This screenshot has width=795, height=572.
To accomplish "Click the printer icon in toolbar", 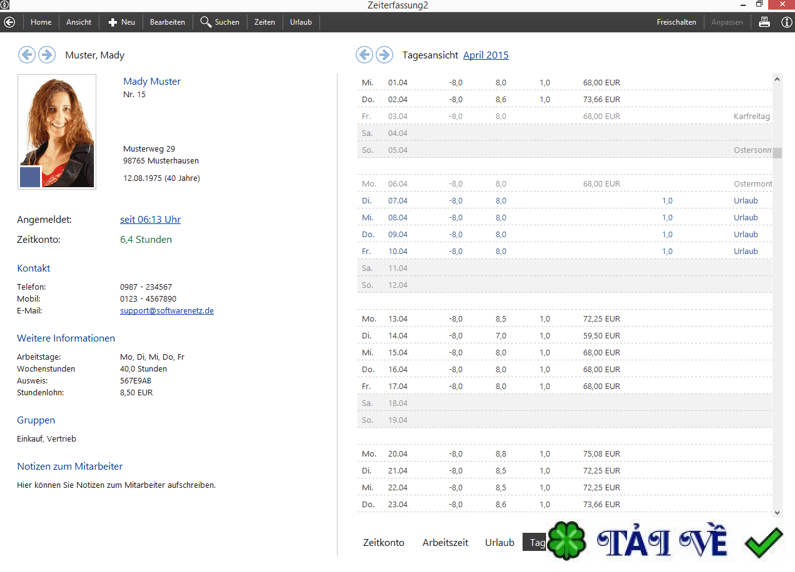I will (764, 22).
